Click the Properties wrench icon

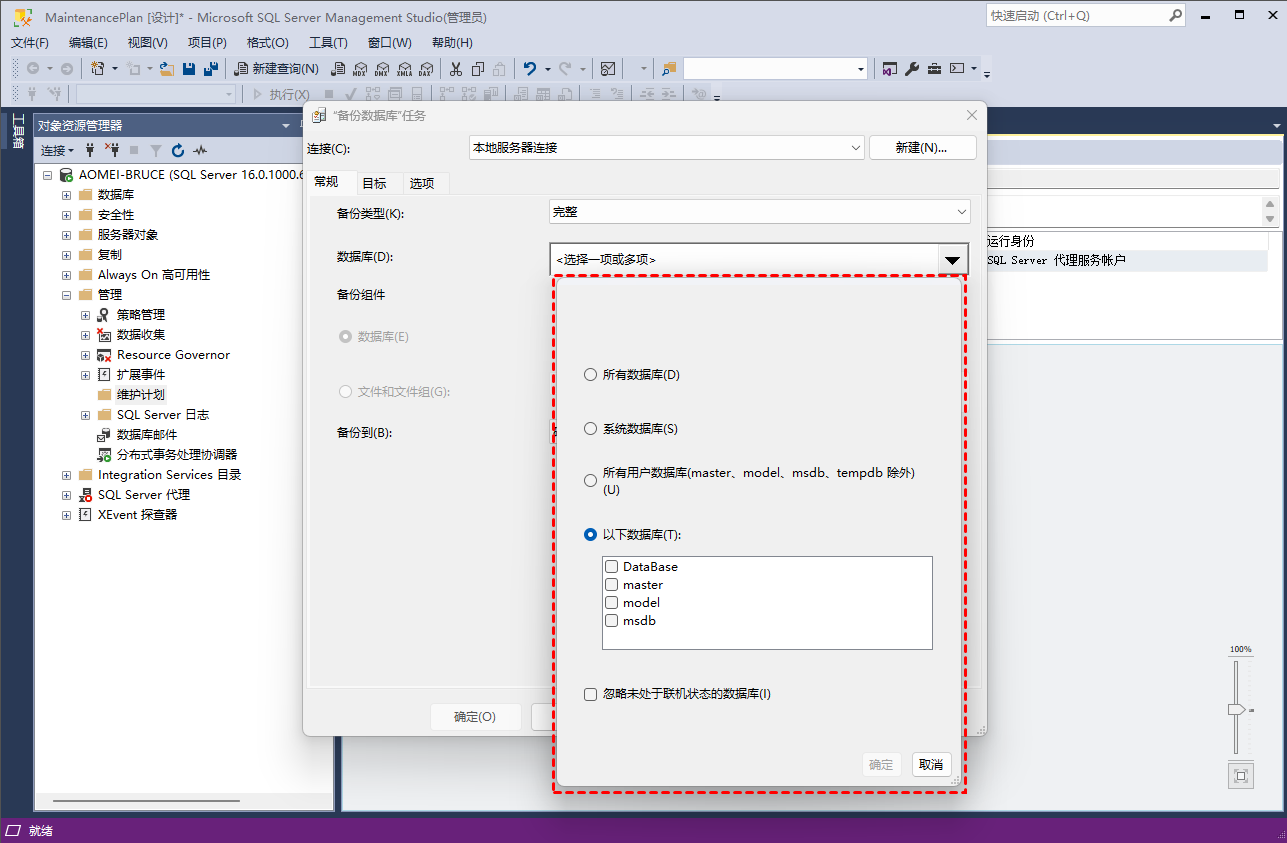pyautogui.click(x=912, y=69)
